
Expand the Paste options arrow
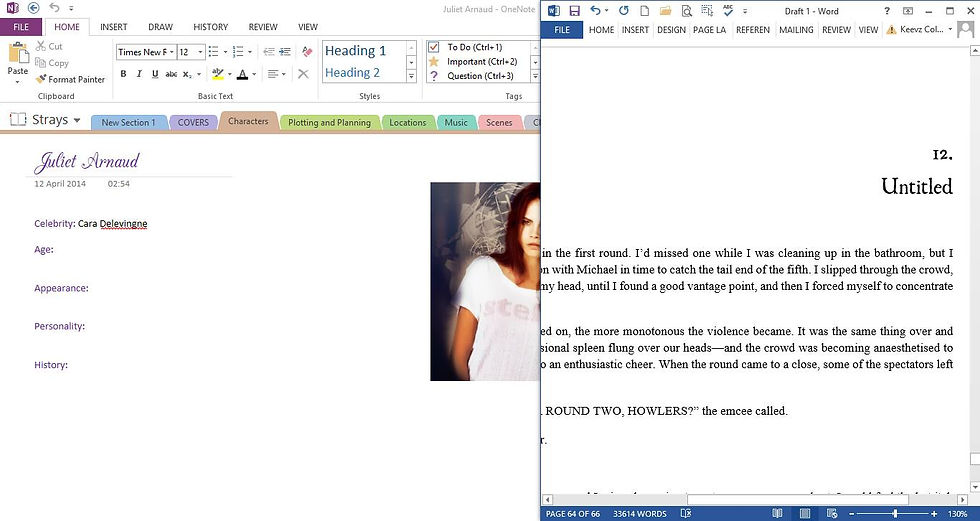(18, 82)
